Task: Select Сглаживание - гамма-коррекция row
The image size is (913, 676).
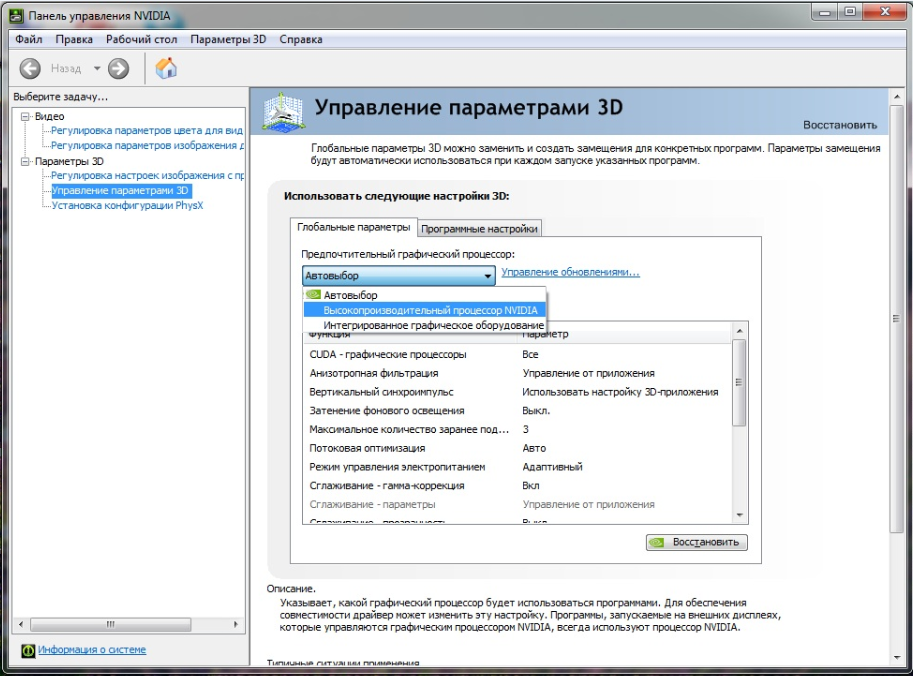Action: [x=518, y=486]
